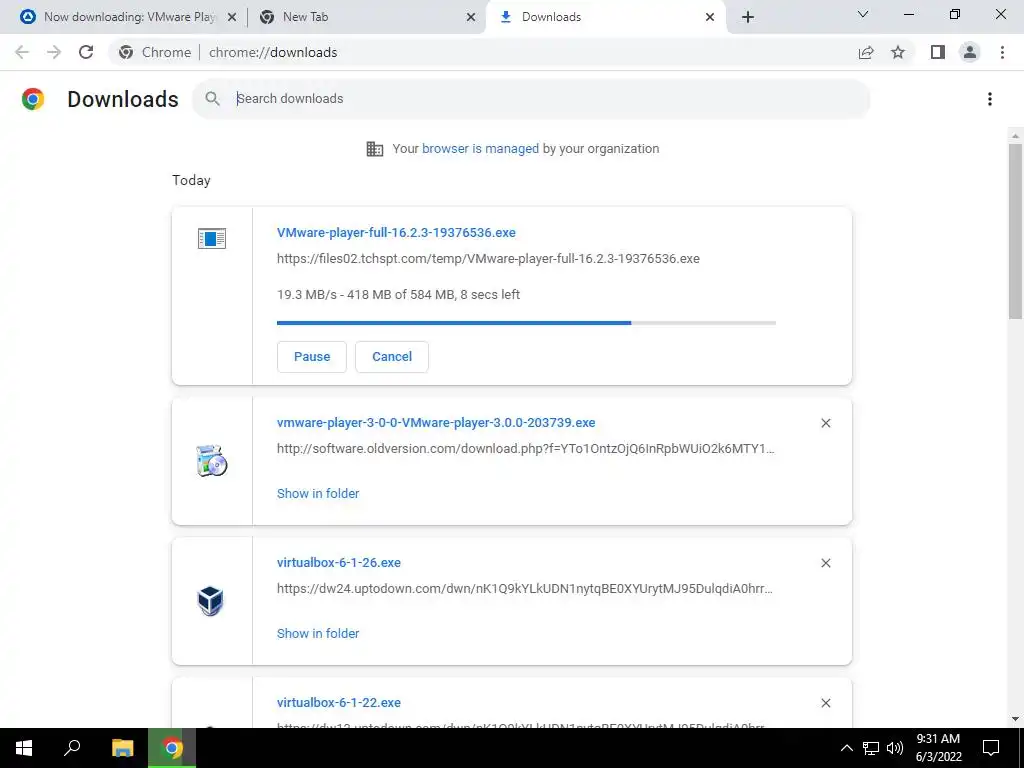Open Downloads page more actions menu

990,99
